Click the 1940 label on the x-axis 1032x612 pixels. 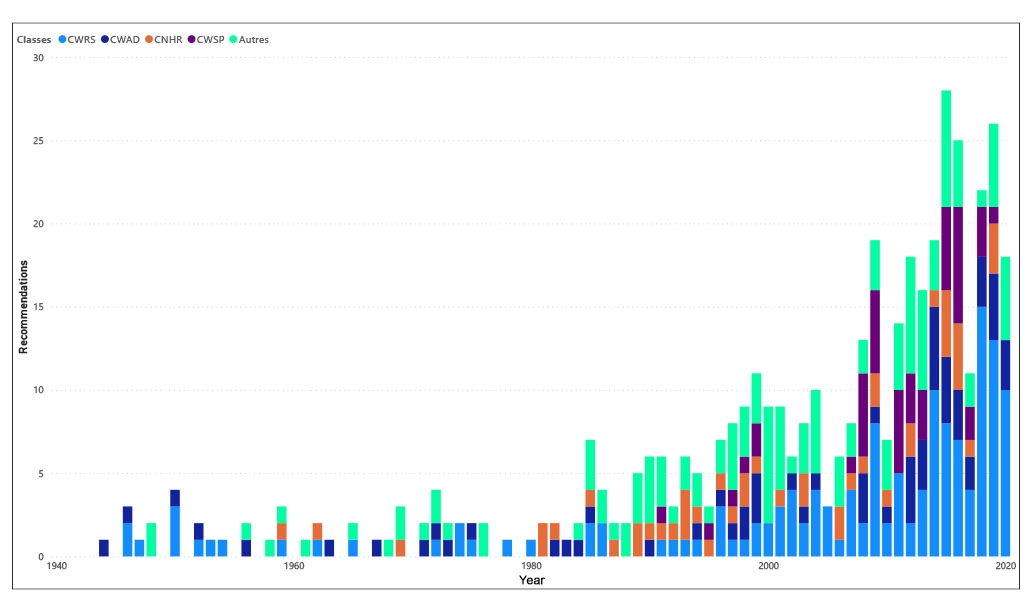57,565
